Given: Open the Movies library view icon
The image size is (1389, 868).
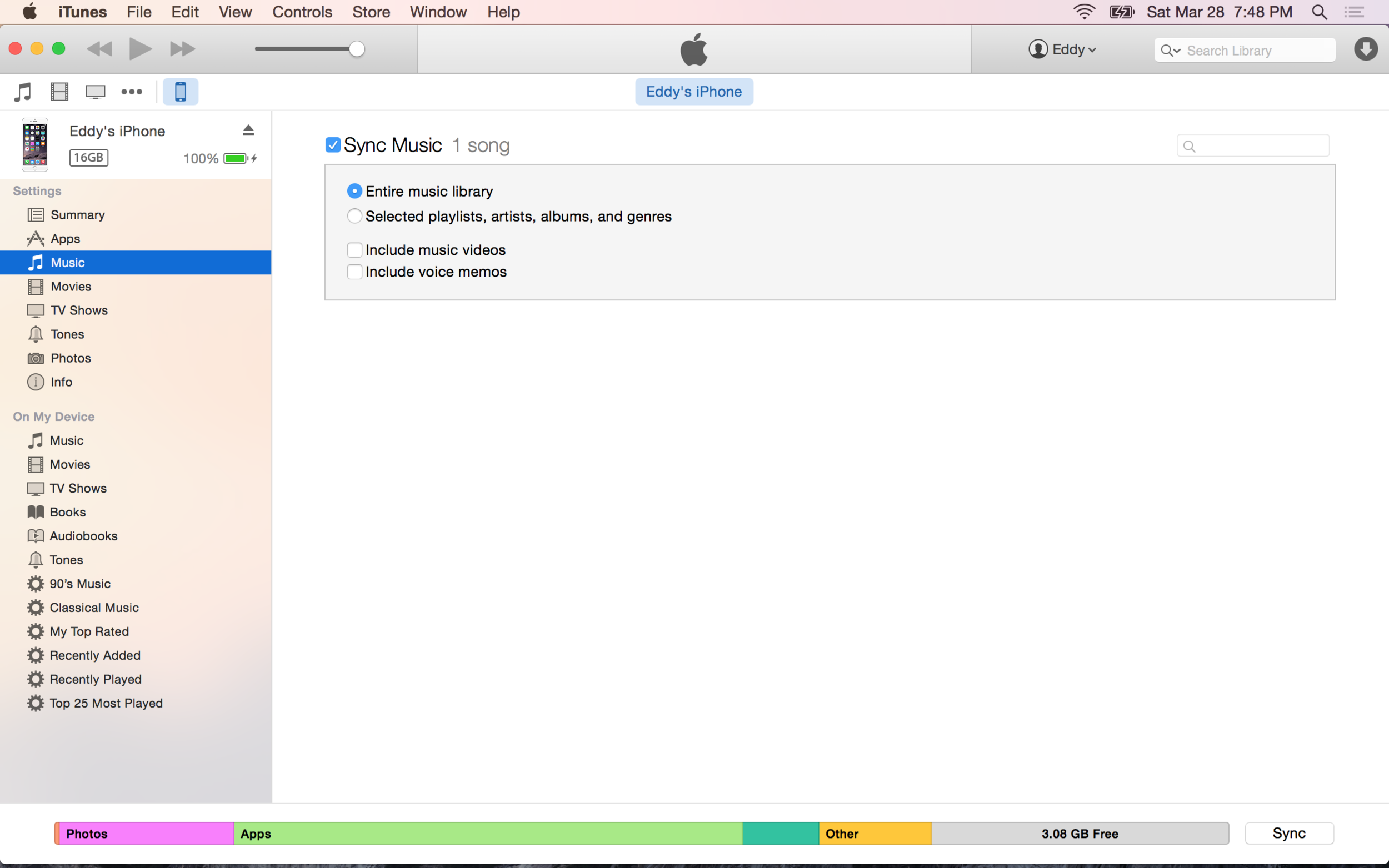Looking at the screenshot, I should click(x=59, y=92).
